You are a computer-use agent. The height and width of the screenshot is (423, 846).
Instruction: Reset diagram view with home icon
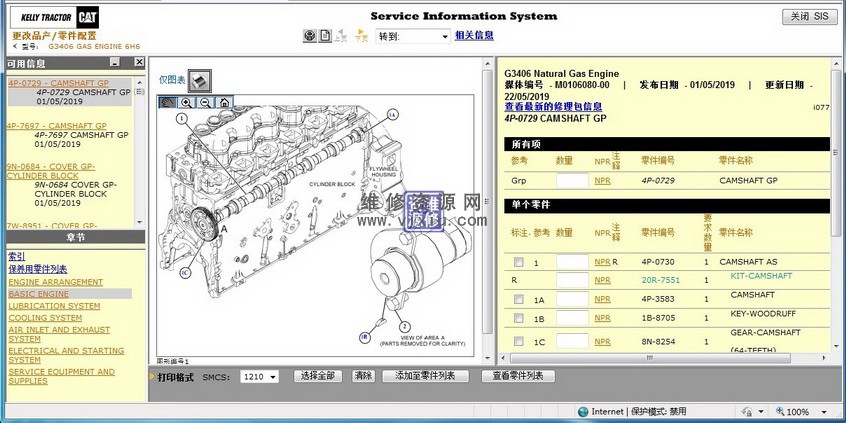pos(223,102)
